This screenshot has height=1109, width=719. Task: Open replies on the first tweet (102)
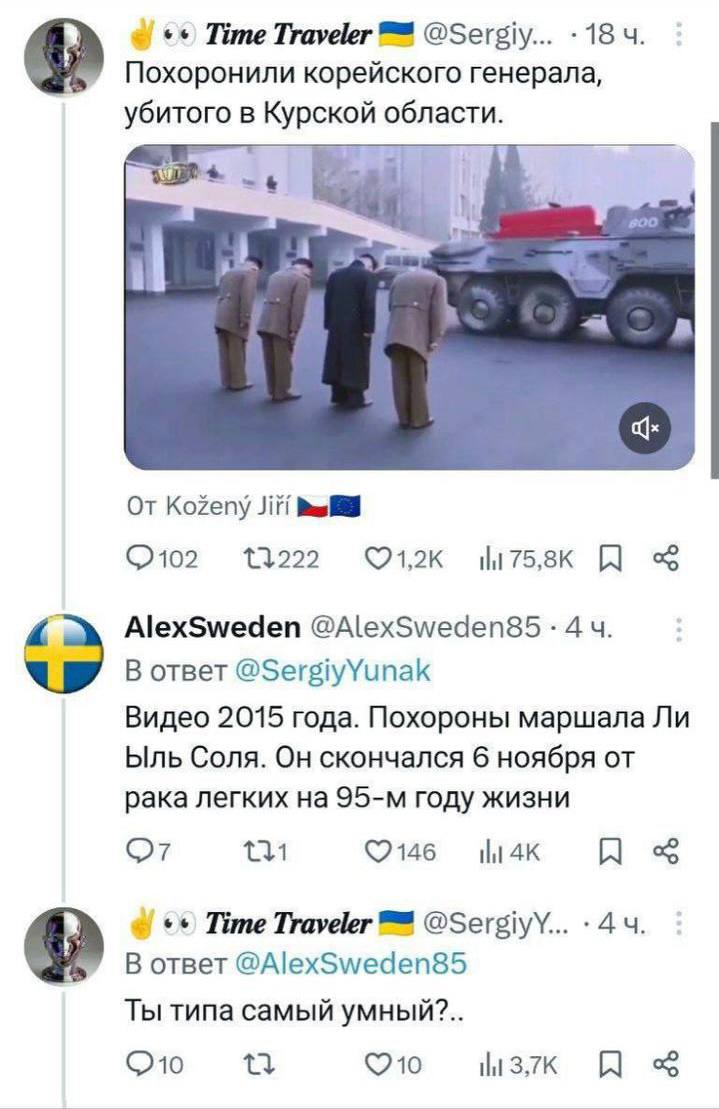(x=163, y=559)
